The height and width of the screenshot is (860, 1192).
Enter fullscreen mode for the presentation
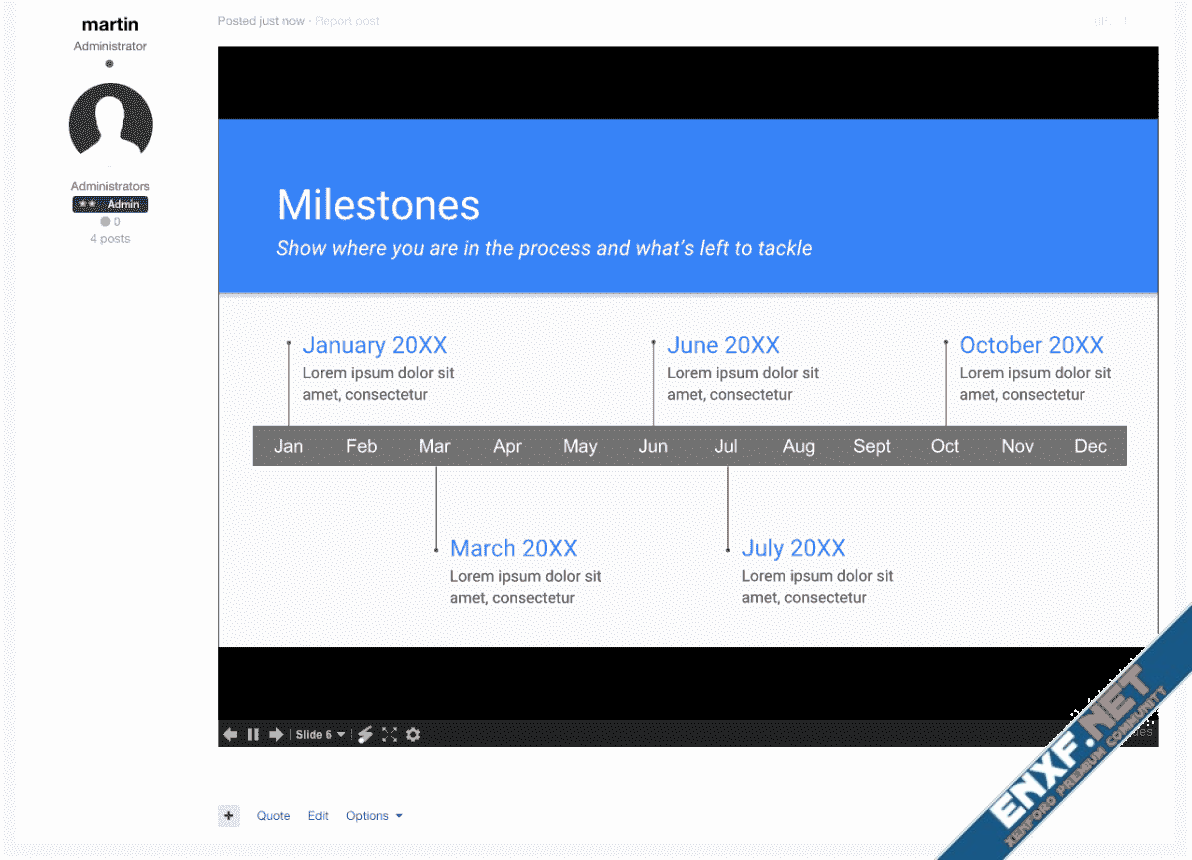pyautogui.click(x=389, y=735)
